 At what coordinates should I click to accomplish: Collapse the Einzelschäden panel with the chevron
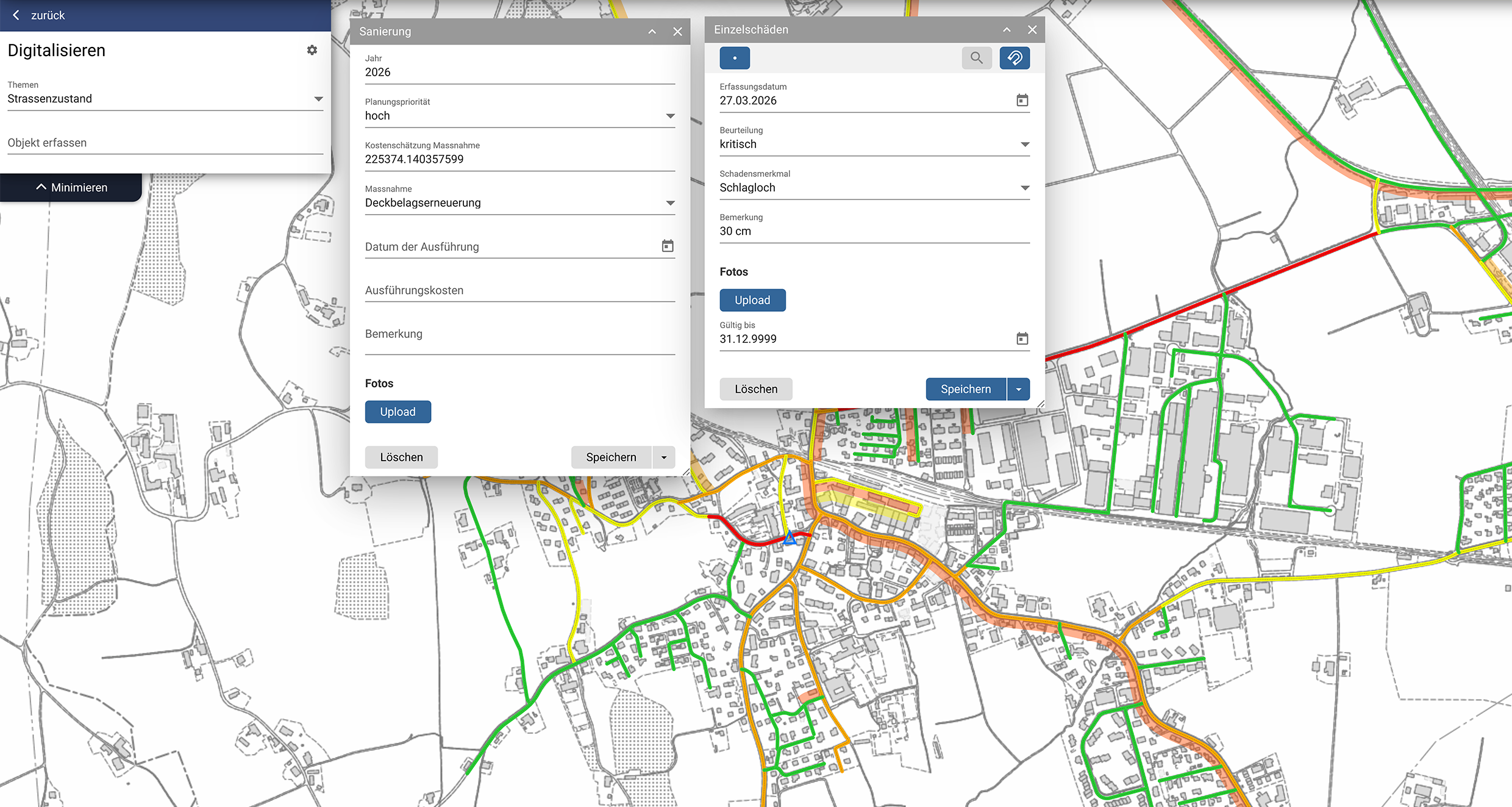pos(1007,30)
